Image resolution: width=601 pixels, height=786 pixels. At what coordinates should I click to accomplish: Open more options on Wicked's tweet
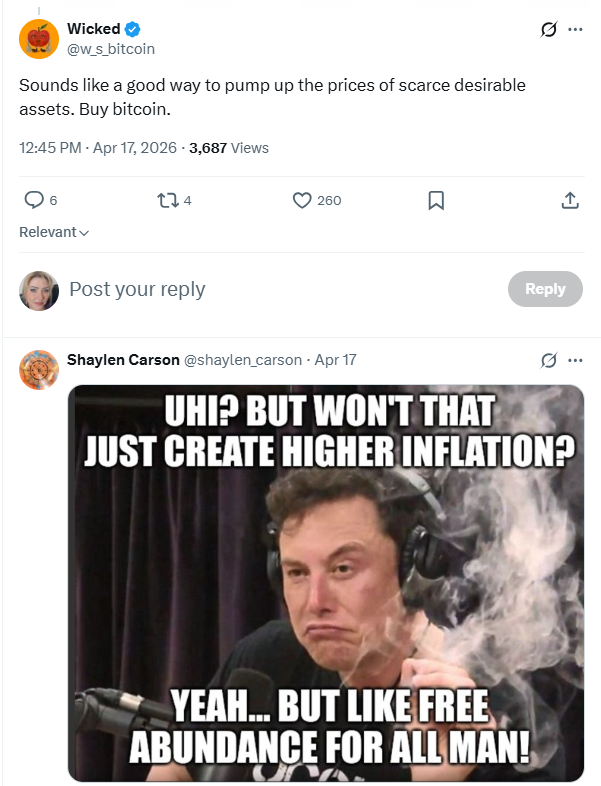pyautogui.click(x=575, y=30)
